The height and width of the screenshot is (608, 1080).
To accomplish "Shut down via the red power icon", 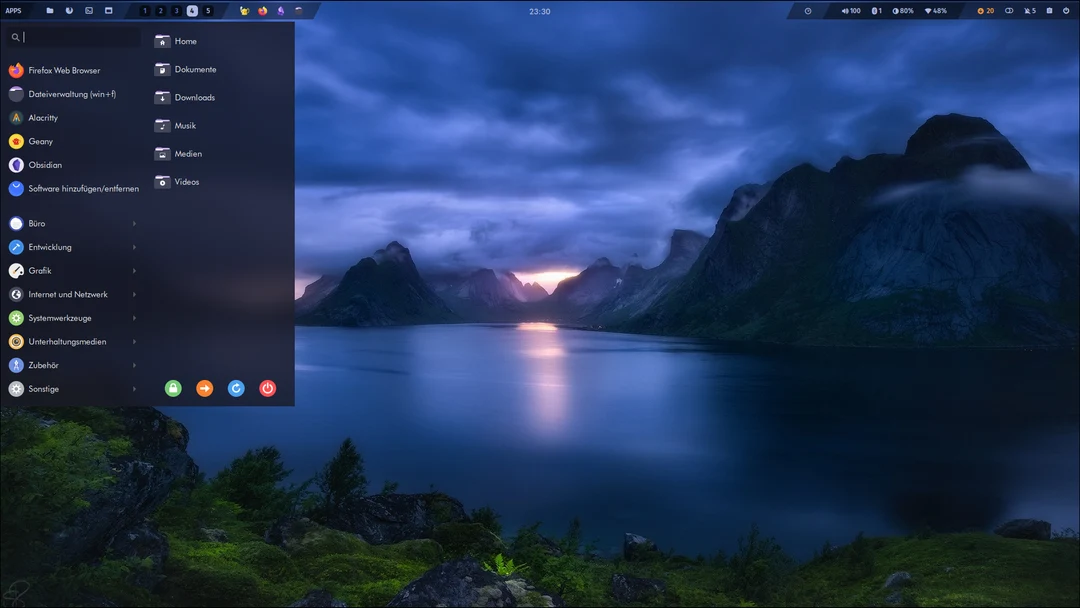I will [267, 387].
